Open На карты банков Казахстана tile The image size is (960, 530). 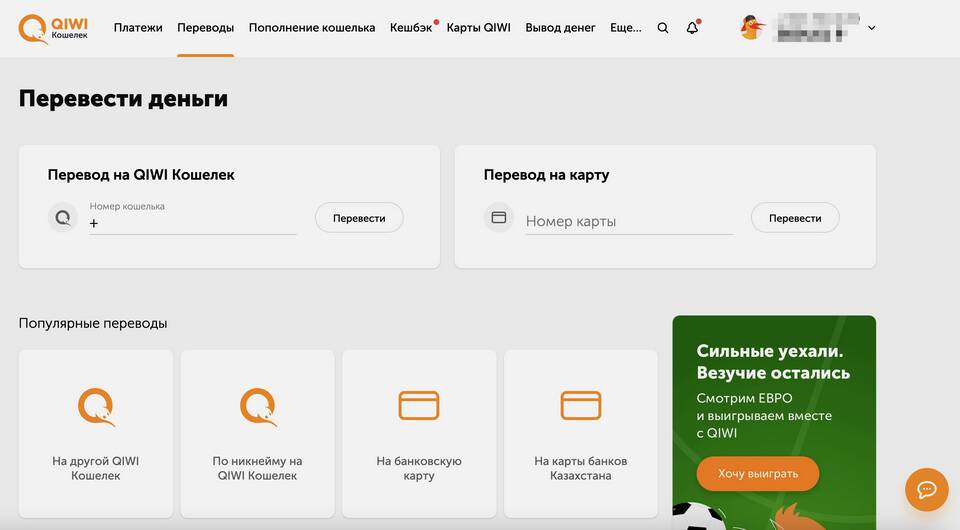coord(581,432)
